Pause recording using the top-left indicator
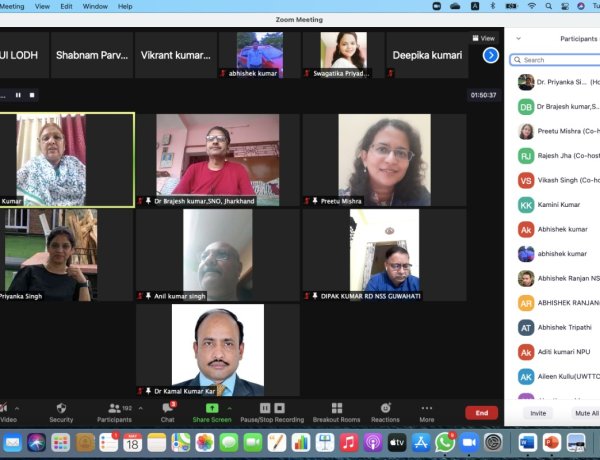Screen dimensions: 600x460 coord(18,95)
